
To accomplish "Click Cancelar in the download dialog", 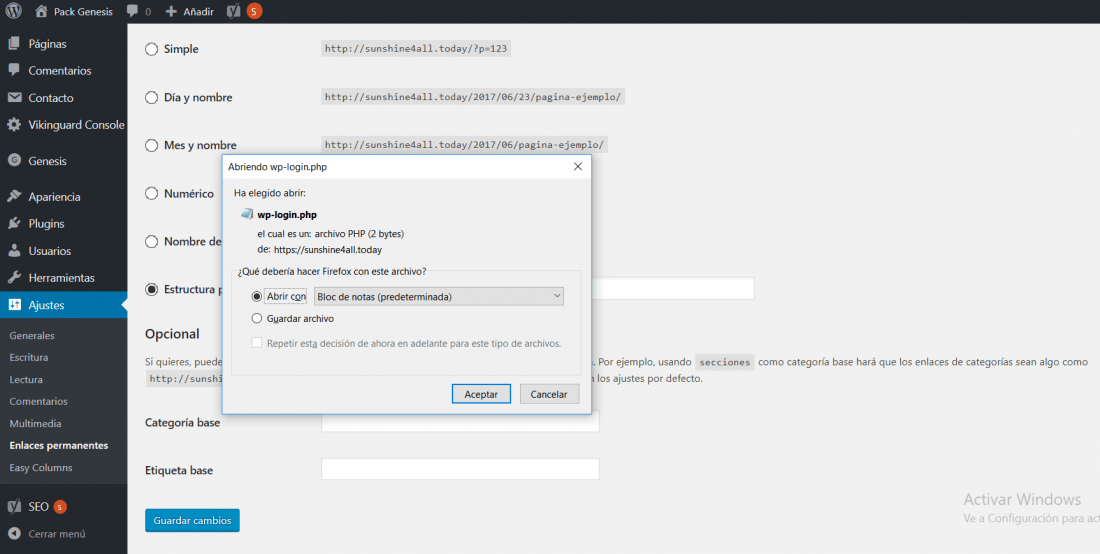I will tap(549, 394).
